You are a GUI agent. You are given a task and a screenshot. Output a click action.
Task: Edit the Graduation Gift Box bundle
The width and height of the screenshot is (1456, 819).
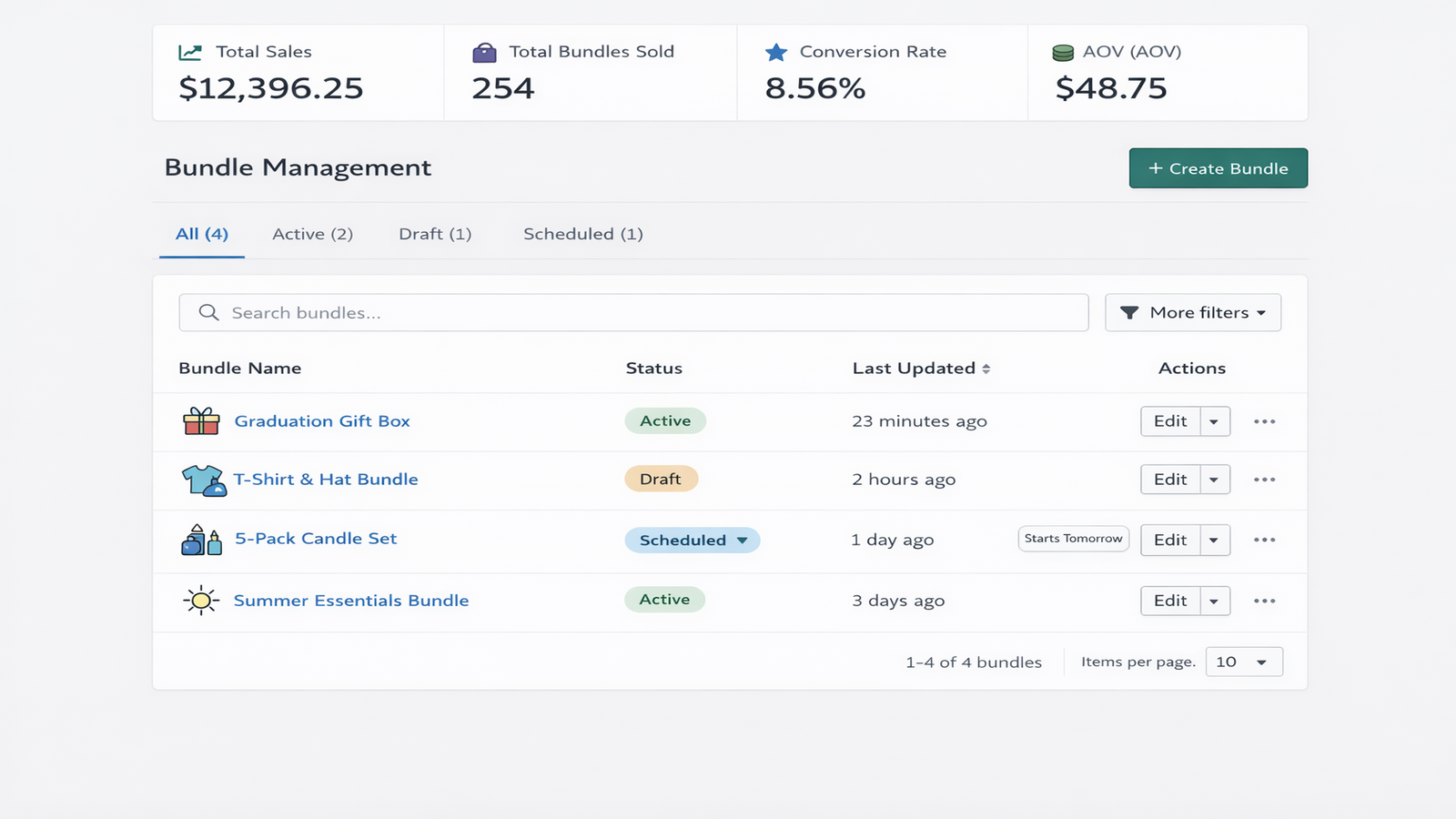tap(1171, 421)
